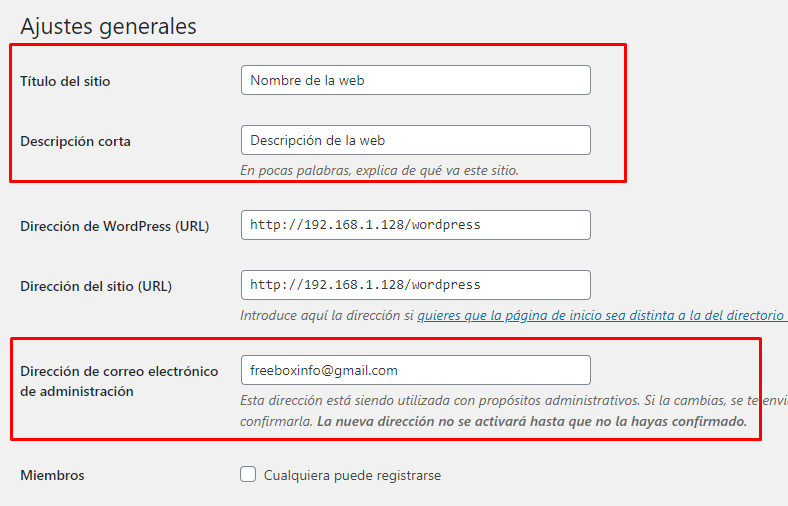The height and width of the screenshot is (506, 788).
Task: Click the 'Título del sitio' text field
Action: click(x=415, y=80)
